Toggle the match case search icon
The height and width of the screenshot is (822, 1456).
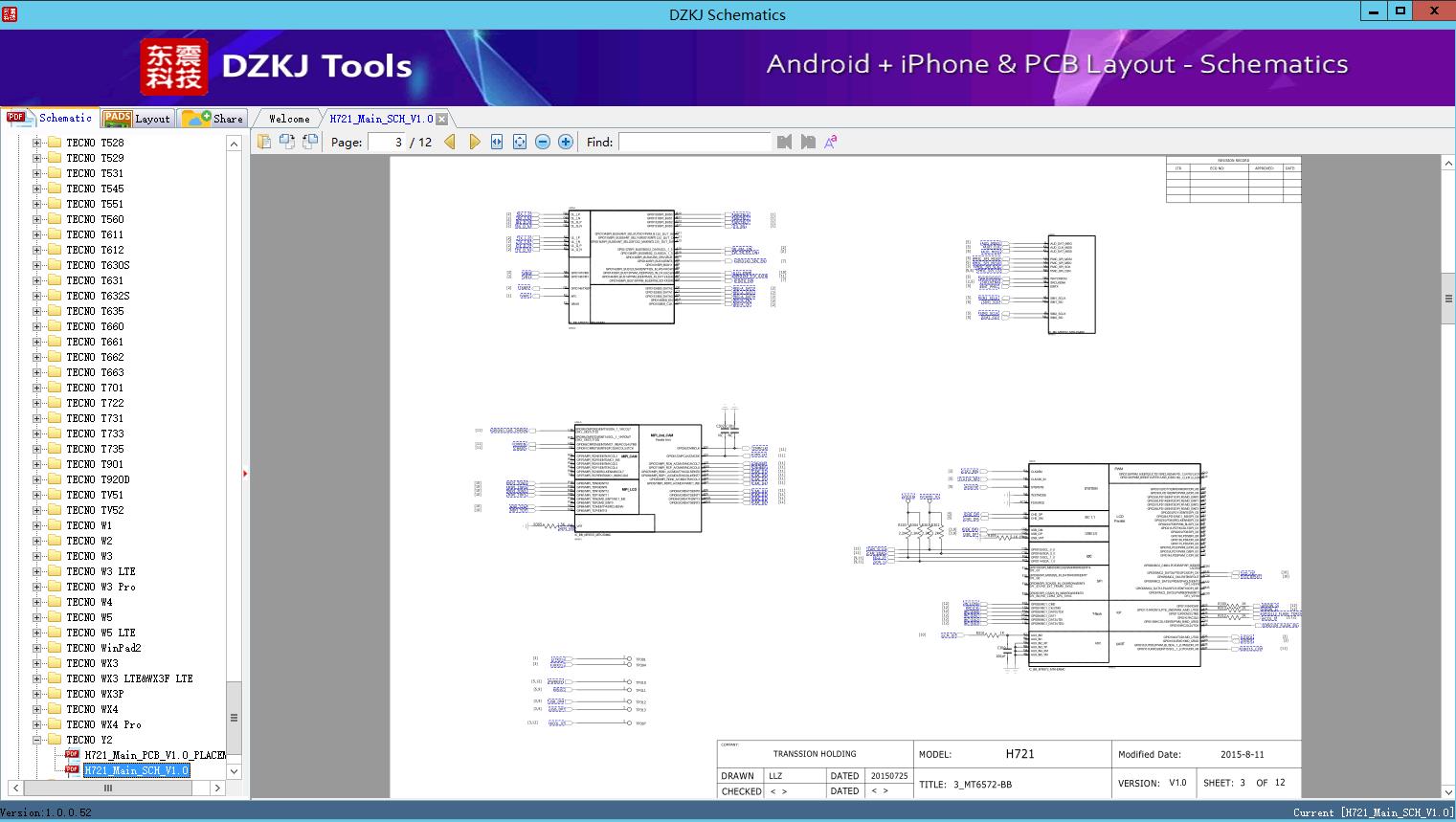point(831,142)
